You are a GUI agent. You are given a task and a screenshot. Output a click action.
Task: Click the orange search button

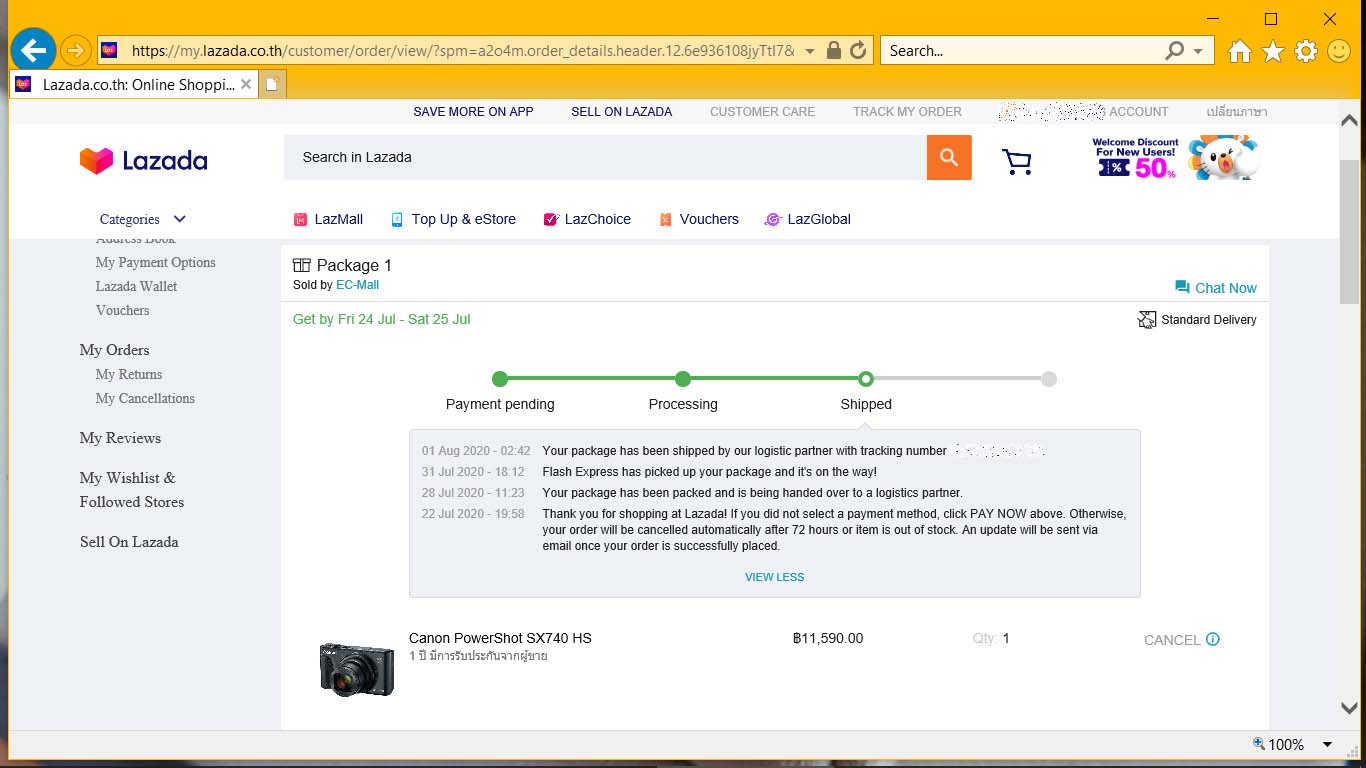pyautogui.click(x=949, y=157)
